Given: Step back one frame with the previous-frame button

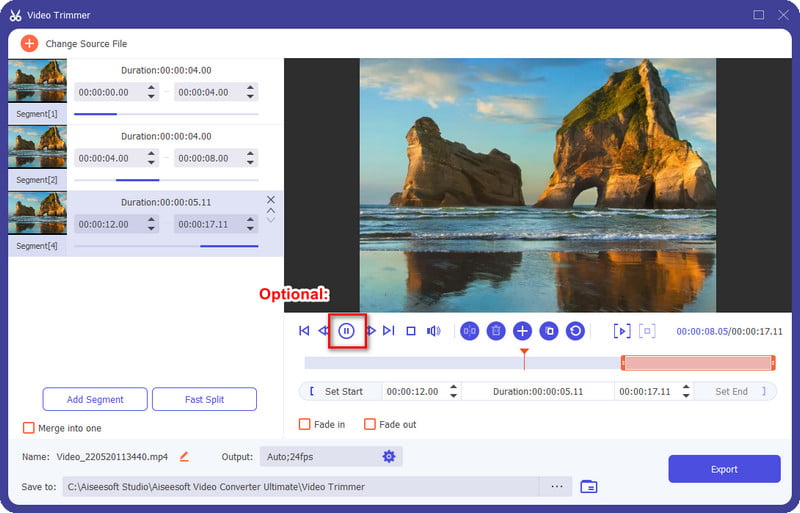Looking at the screenshot, I should [x=323, y=331].
